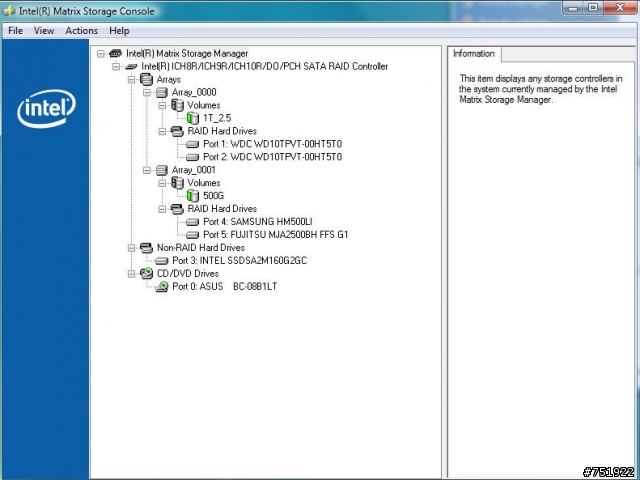Select the 'Non-RAID Hard Drives' label
The width and height of the screenshot is (640, 480).
click(201, 247)
